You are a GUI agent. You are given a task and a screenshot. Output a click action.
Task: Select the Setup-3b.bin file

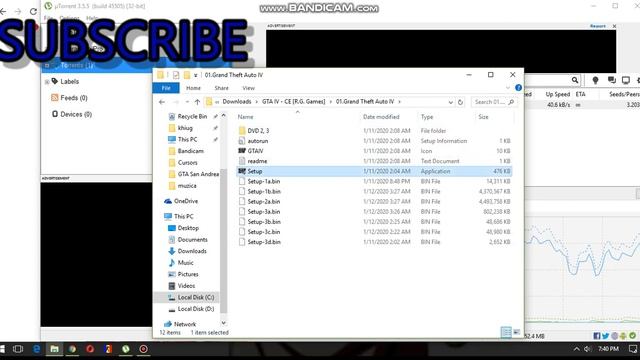pos(264,222)
